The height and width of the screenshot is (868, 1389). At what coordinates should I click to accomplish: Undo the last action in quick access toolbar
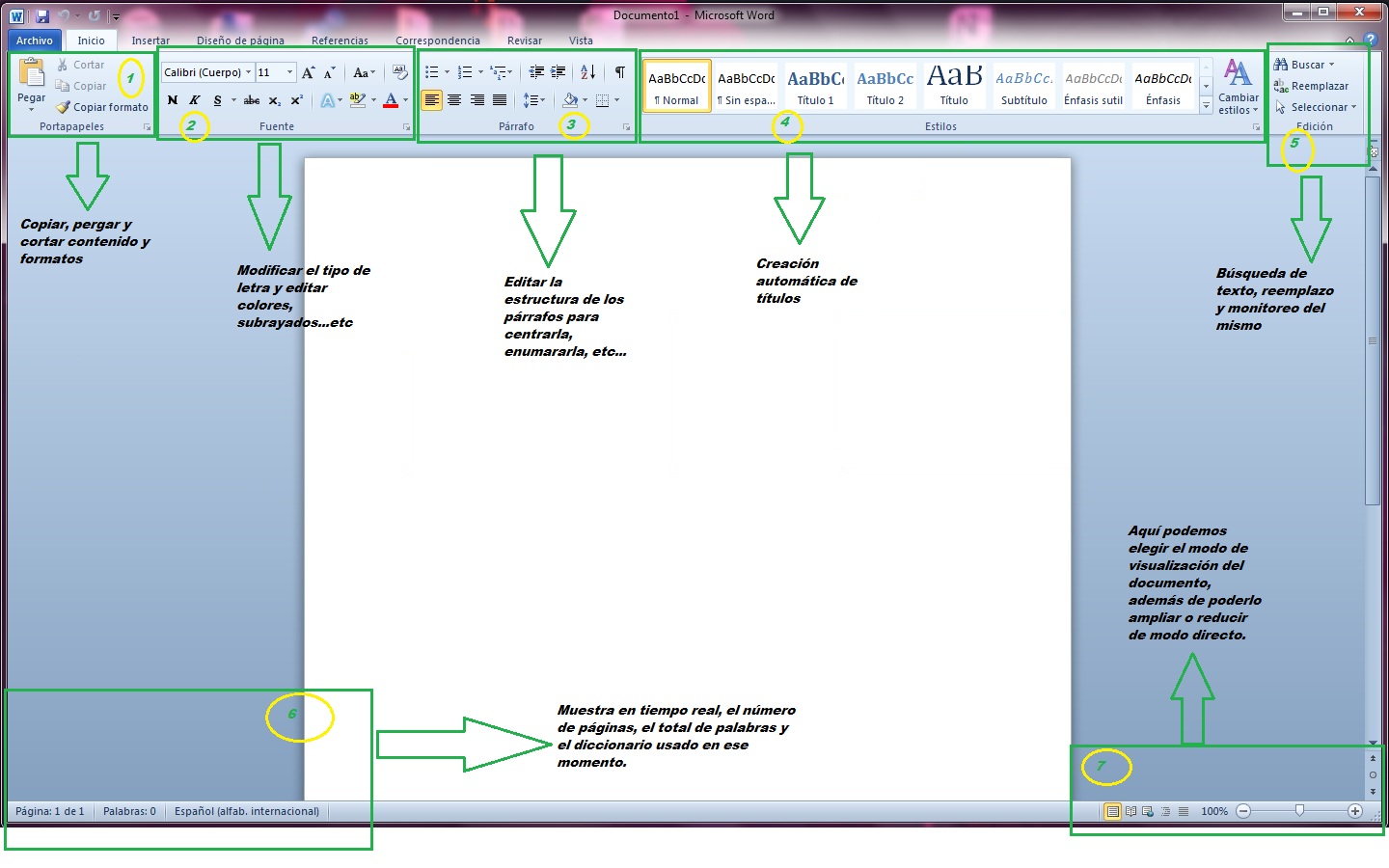pyautogui.click(x=64, y=15)
